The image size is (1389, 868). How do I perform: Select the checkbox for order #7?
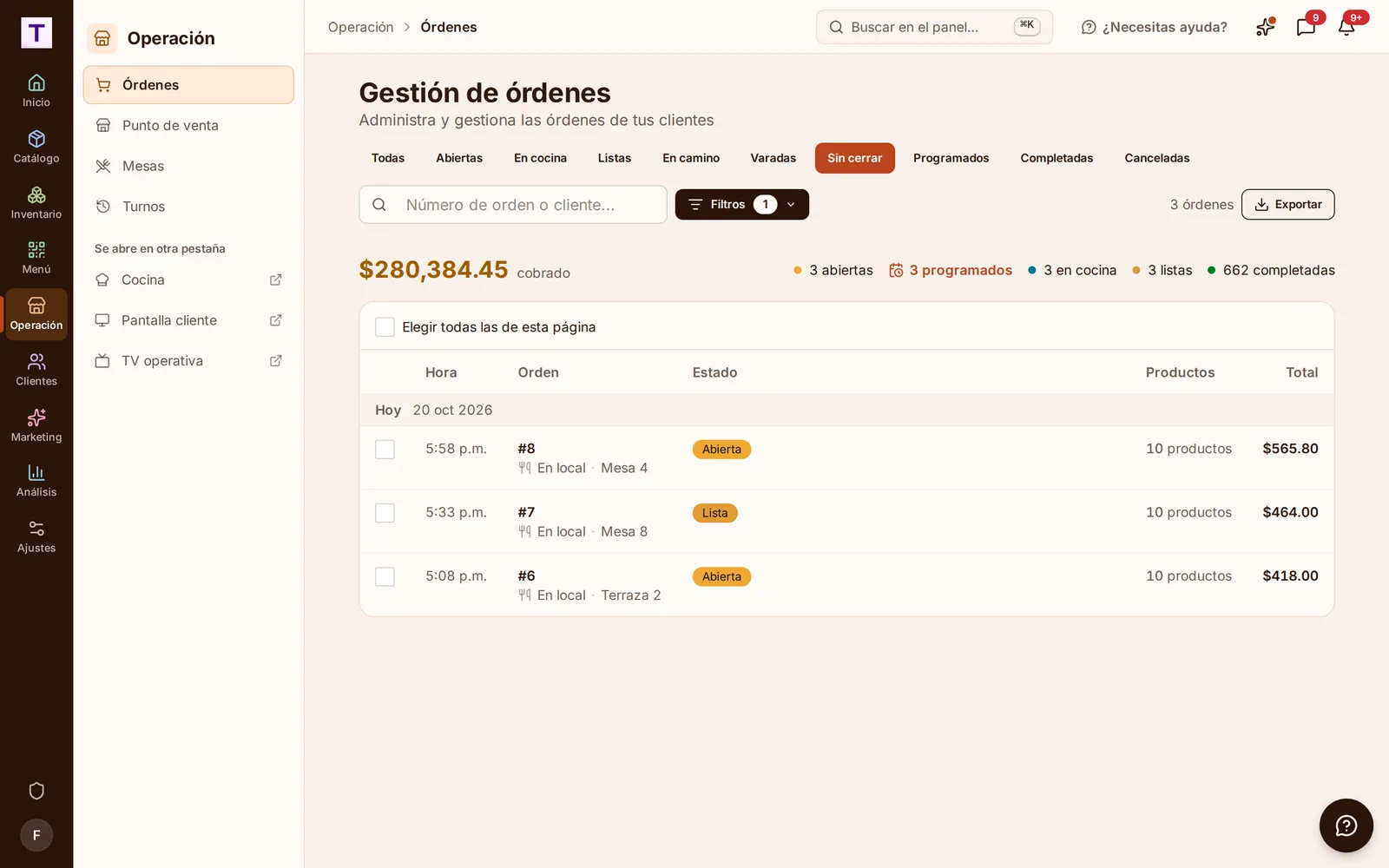(x=385, y=513)
